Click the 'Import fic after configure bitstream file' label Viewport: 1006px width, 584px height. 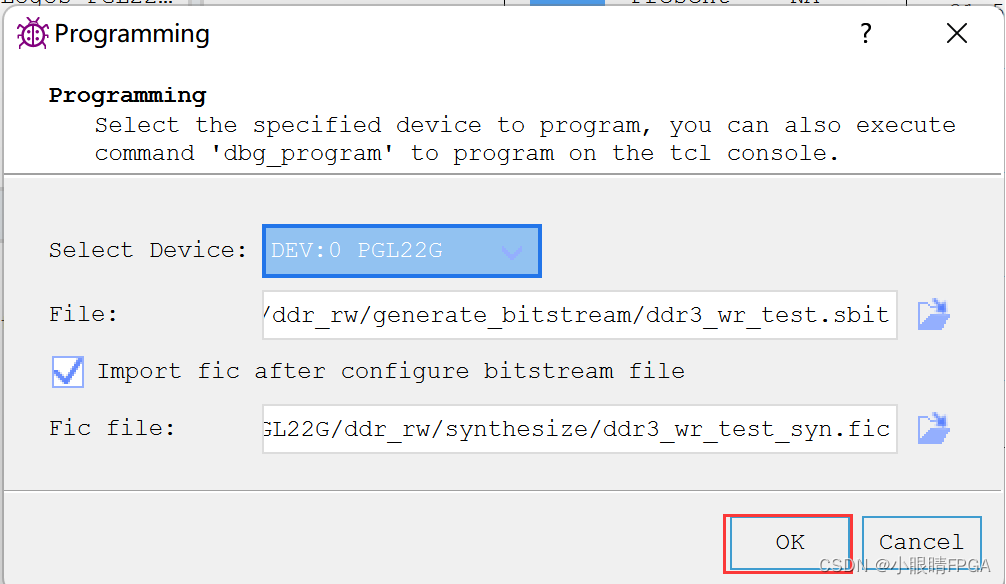391,371
